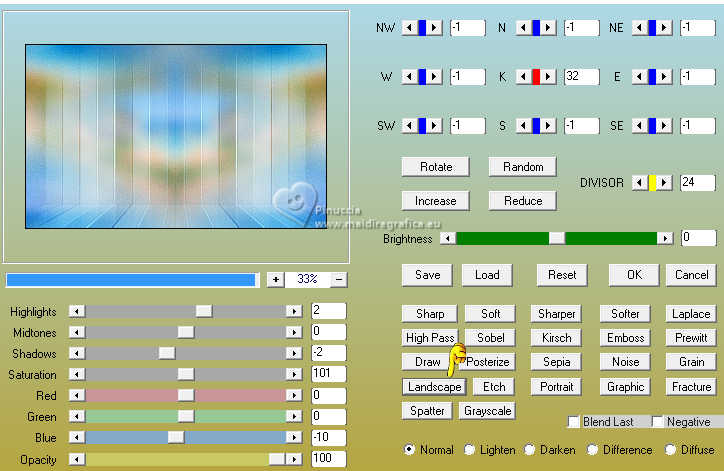
Task: Select the Lighten radio button
Action: click(x=469, y=450)
